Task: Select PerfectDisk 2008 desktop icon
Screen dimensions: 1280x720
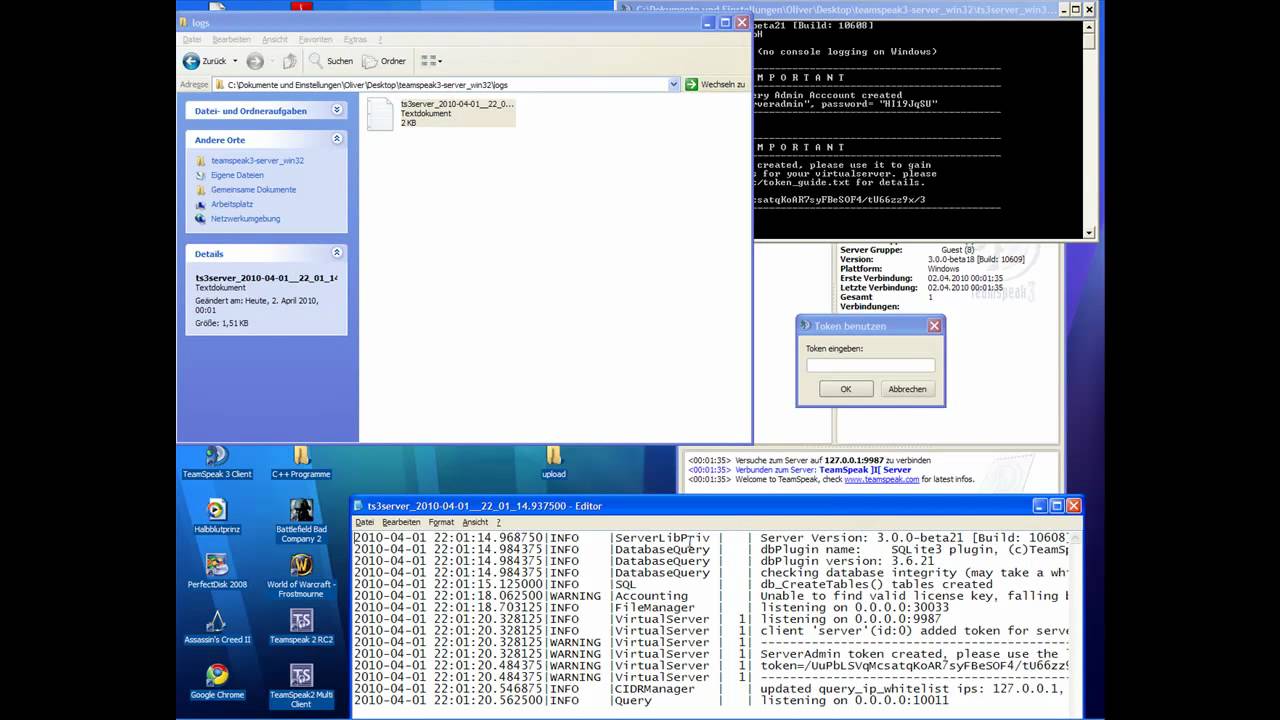Action: [x=217, y=571]
